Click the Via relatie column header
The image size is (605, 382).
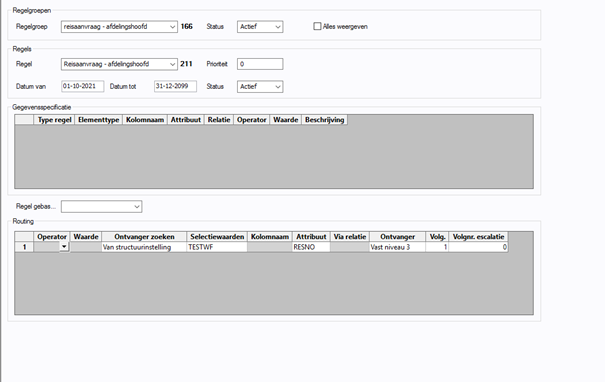[x=350, y=237]
